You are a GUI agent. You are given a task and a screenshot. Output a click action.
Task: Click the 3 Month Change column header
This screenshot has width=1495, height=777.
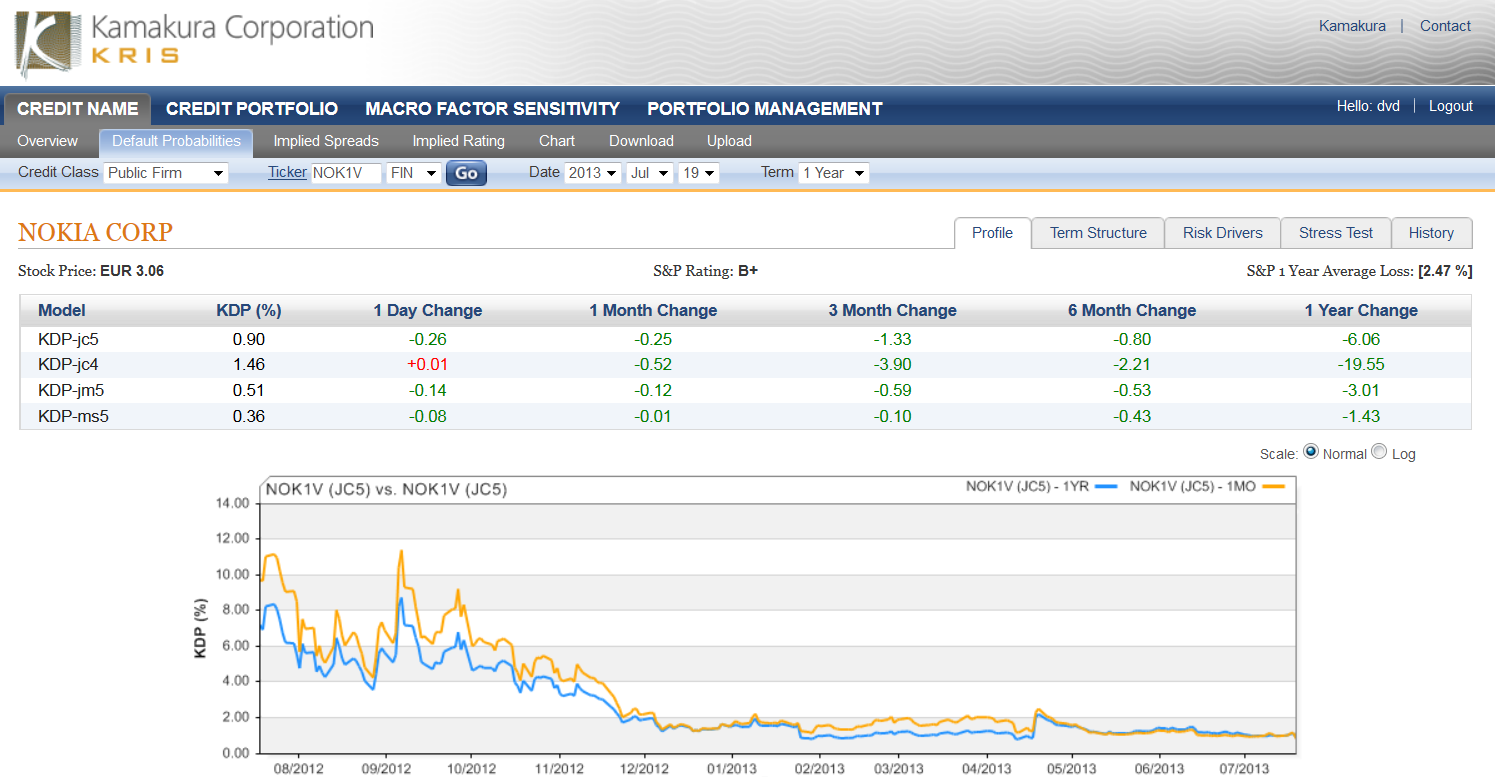pos(892,310)
